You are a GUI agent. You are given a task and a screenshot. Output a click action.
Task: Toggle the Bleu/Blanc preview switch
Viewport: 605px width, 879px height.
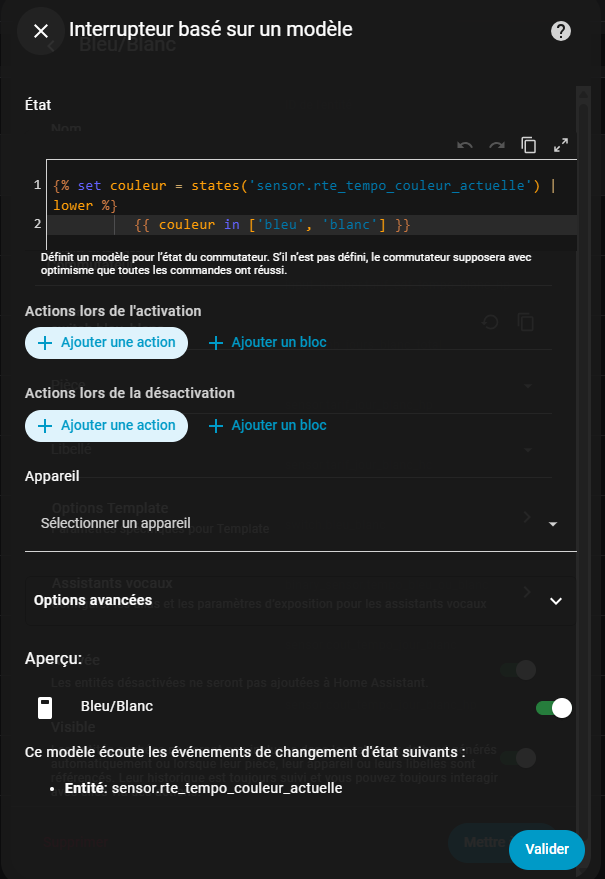(x=553, y=708)
